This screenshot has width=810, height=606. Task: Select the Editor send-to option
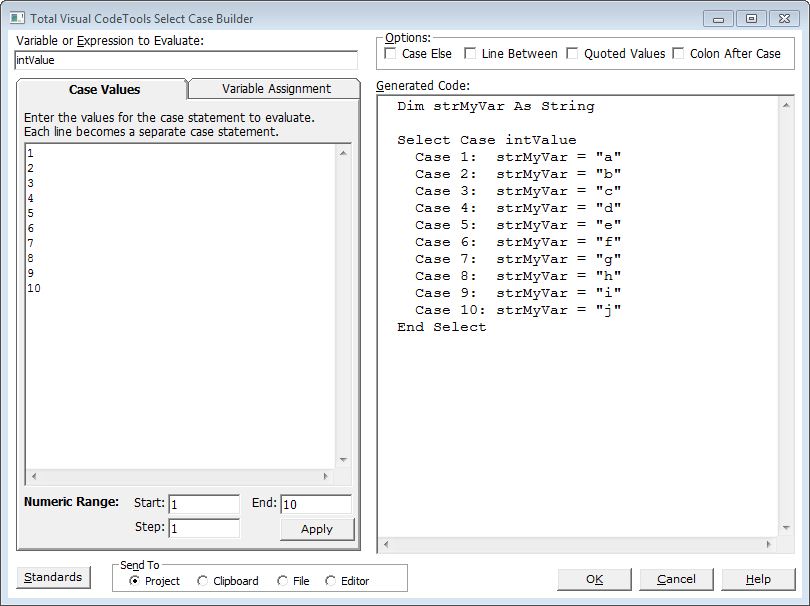tap(331, 581)
